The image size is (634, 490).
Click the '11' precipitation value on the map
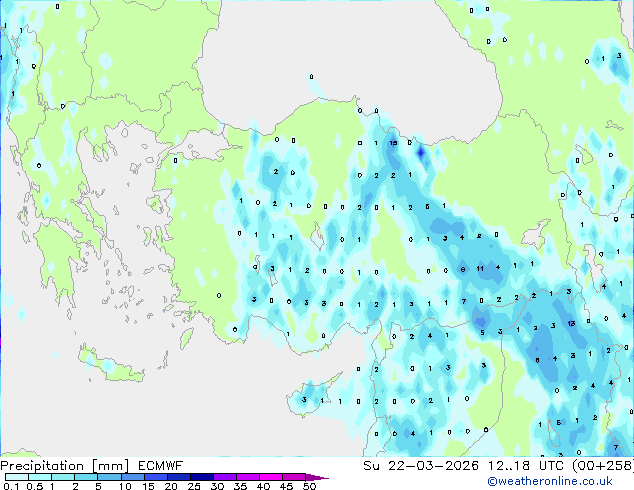(x=480, y=268)
